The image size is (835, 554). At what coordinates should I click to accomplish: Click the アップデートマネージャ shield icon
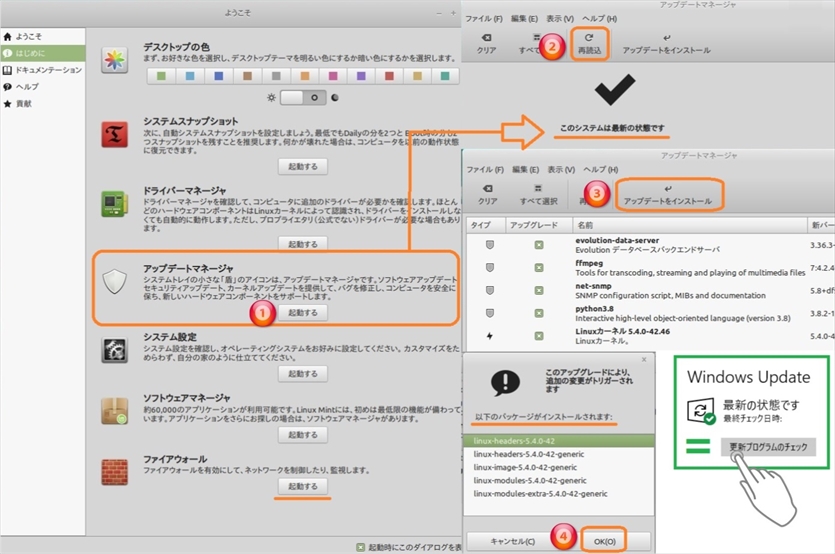(x=114, y=281)
